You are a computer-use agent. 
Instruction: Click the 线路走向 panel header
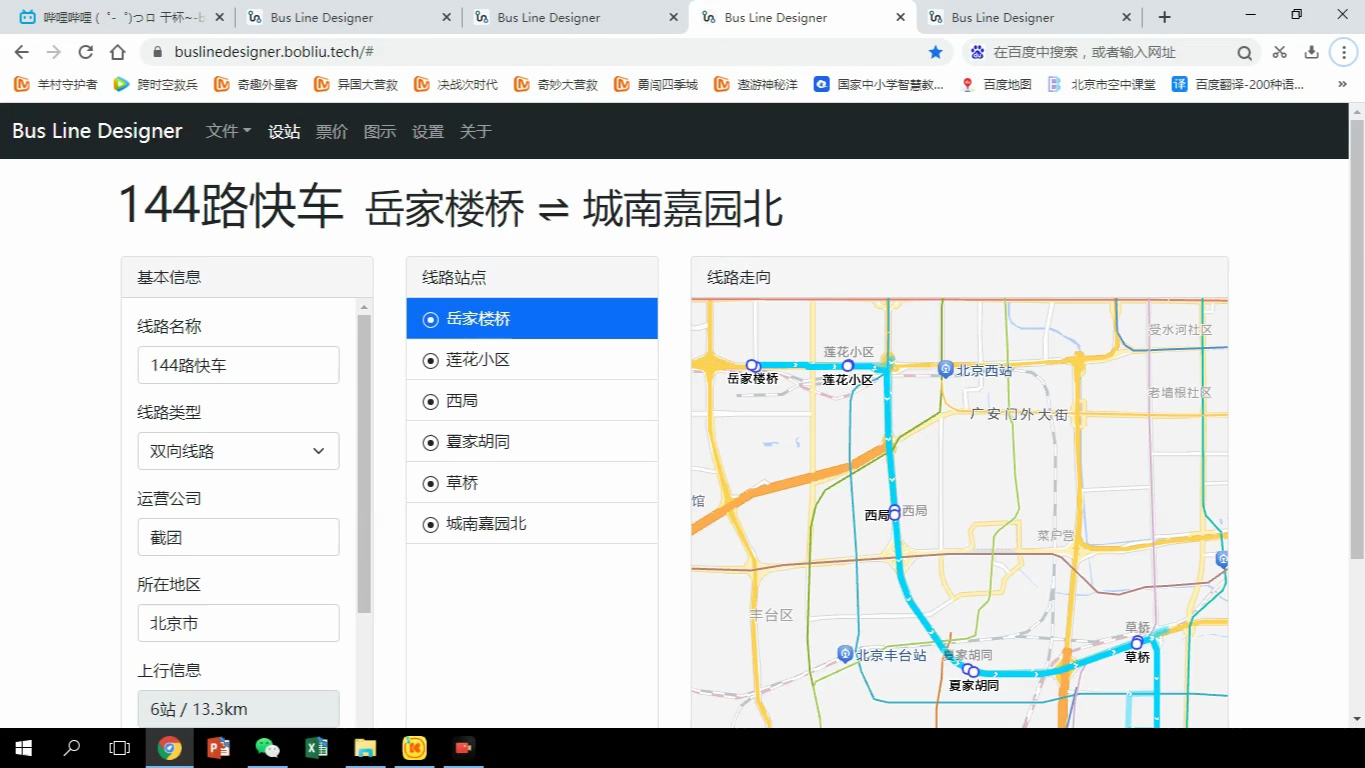[x=959, y=277]
